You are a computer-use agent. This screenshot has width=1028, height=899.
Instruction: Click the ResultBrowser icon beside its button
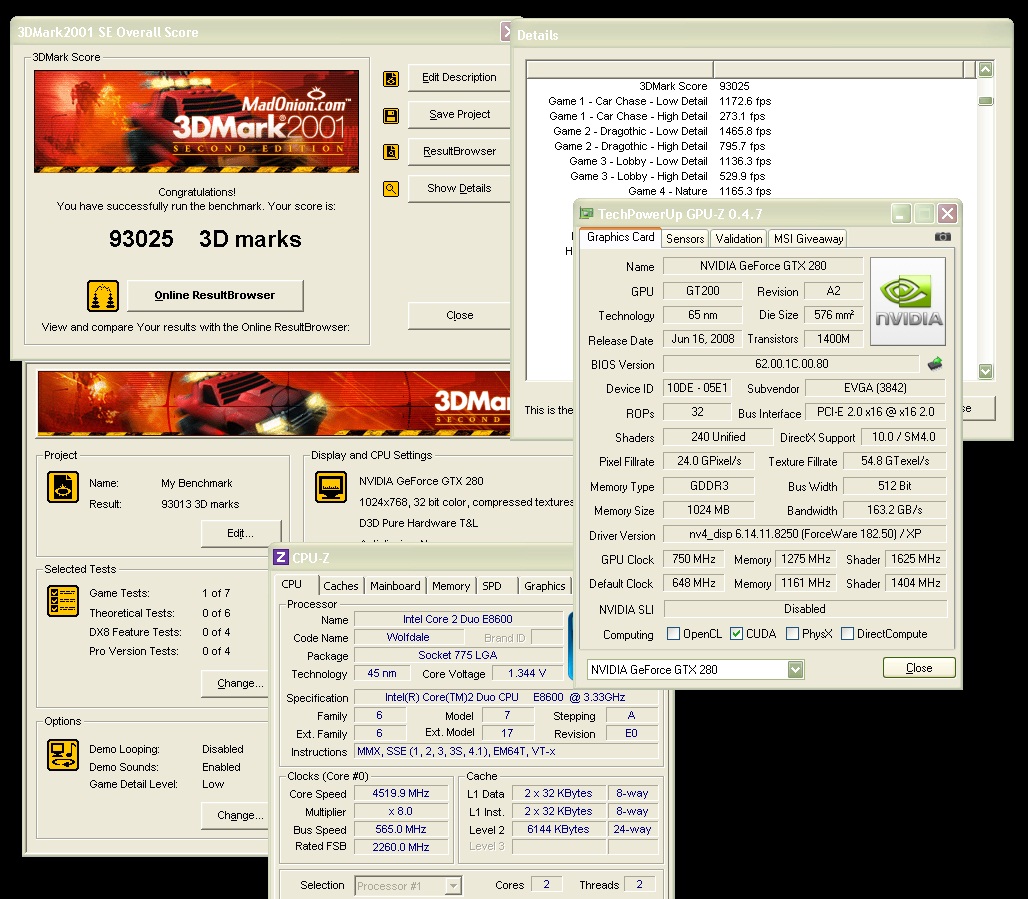[391, 152]
